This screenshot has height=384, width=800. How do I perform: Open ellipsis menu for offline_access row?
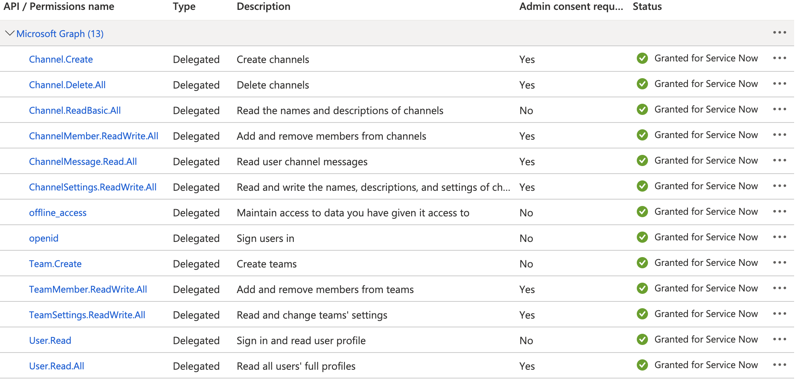coord(779,211)
